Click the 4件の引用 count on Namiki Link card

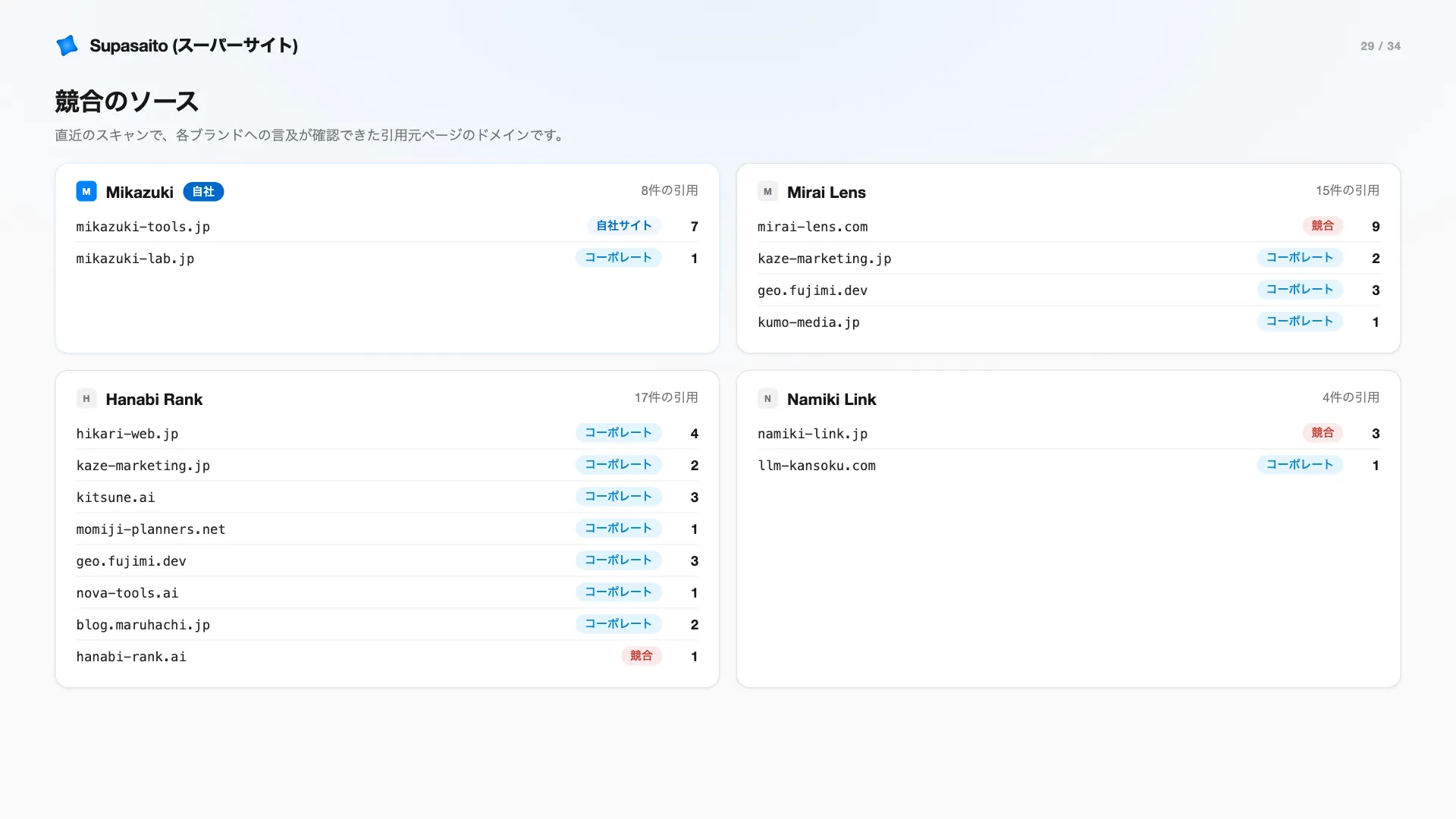point(1351,397)
